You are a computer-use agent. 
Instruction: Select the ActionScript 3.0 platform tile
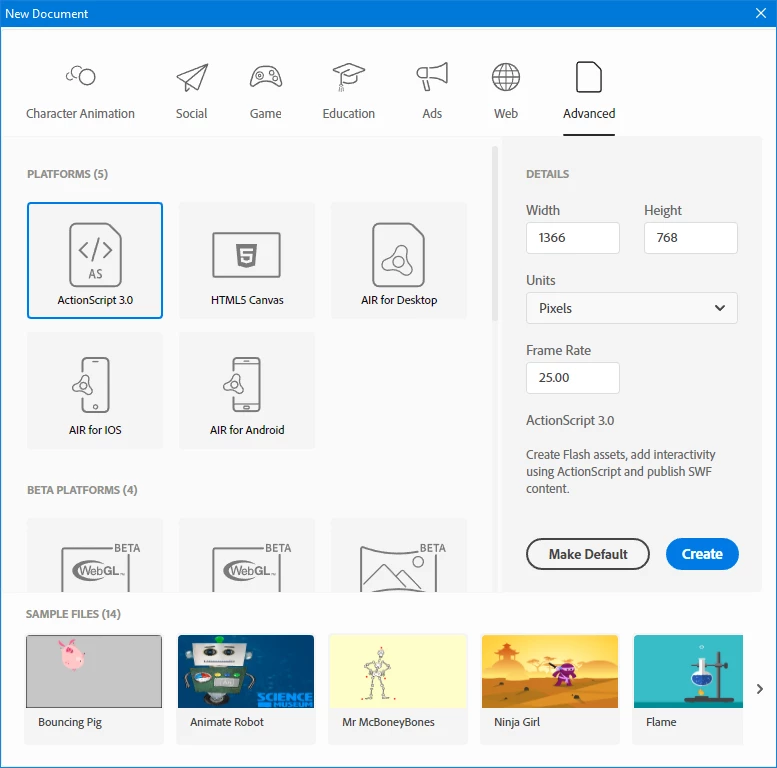coord(95,260)
